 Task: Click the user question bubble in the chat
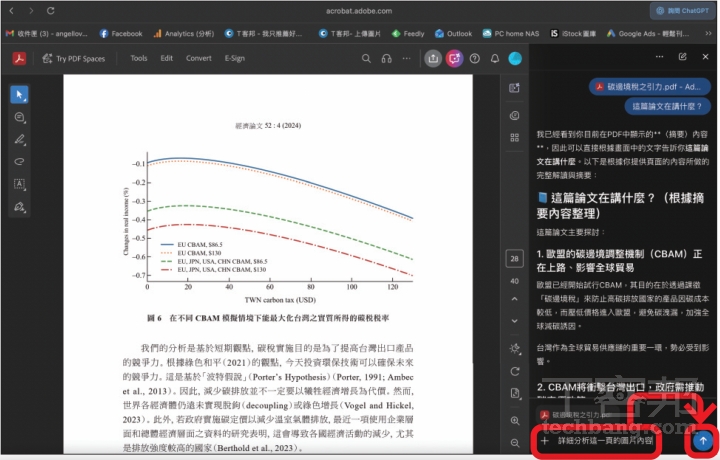click(667, 107)
